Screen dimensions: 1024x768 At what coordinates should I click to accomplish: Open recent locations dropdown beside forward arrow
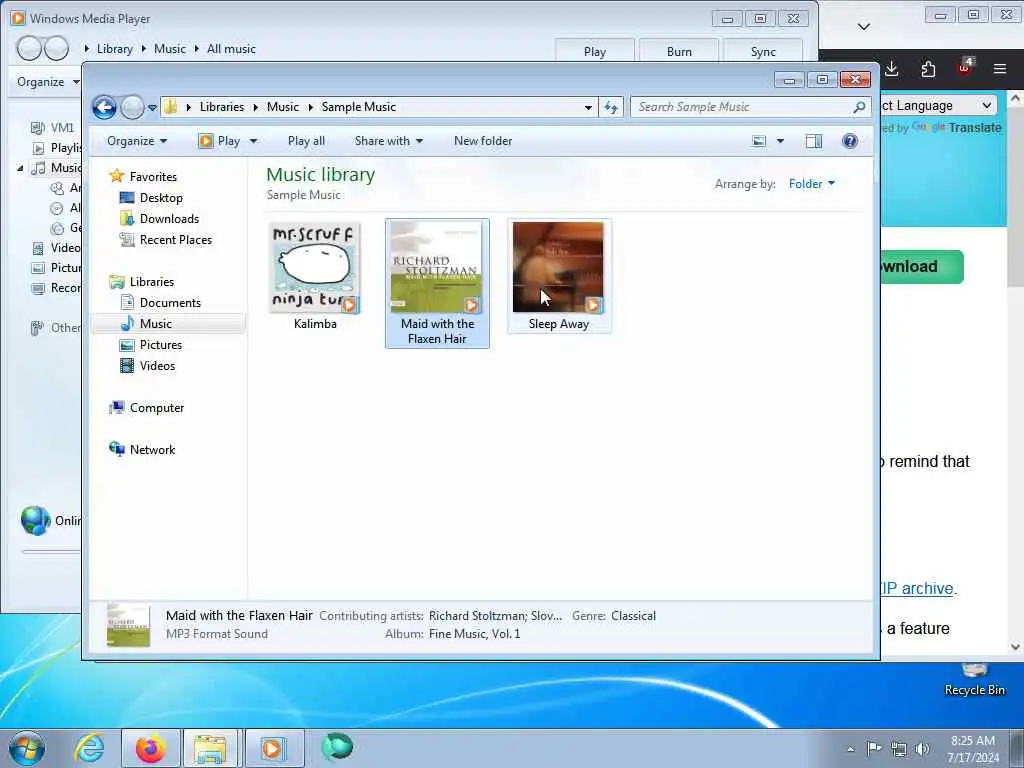click(152, 108)
